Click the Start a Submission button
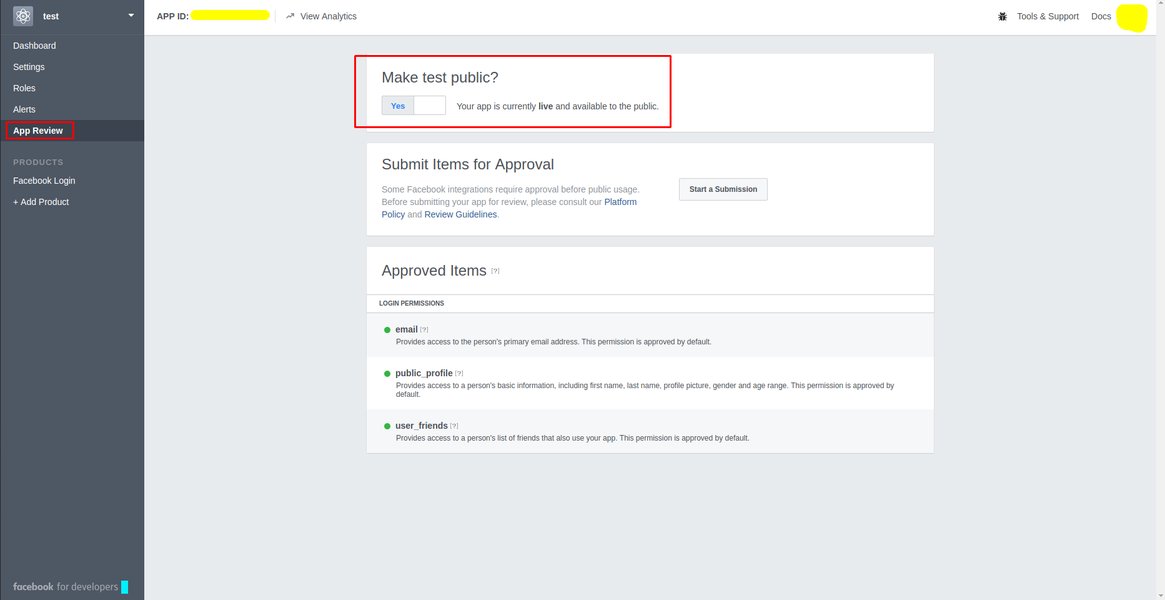The image size is (1165, 600). tap(722, 188)
